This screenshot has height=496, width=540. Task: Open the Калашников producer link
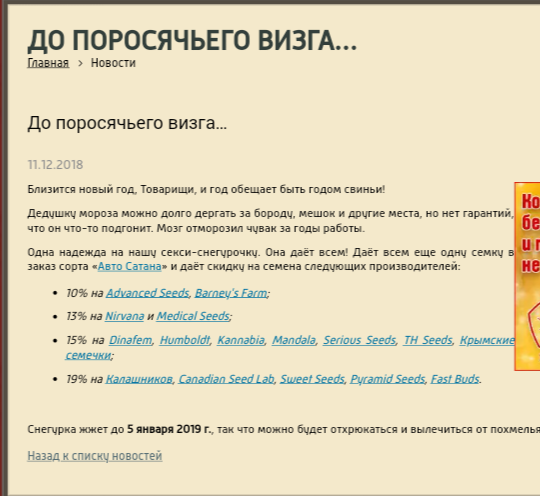coord(139,379)
